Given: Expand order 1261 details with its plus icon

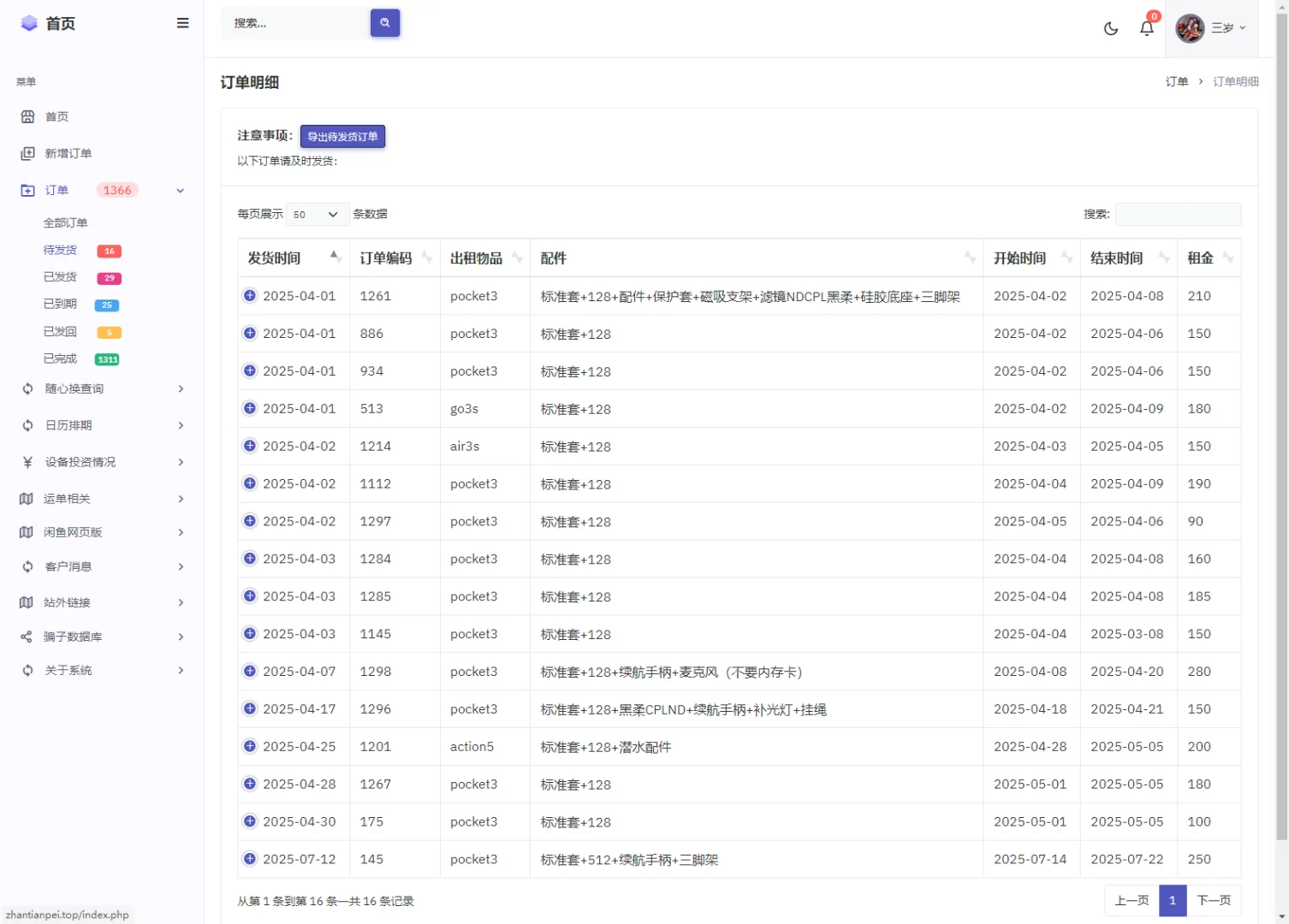Looking at the screenshot, I should (x=249, y=295).
